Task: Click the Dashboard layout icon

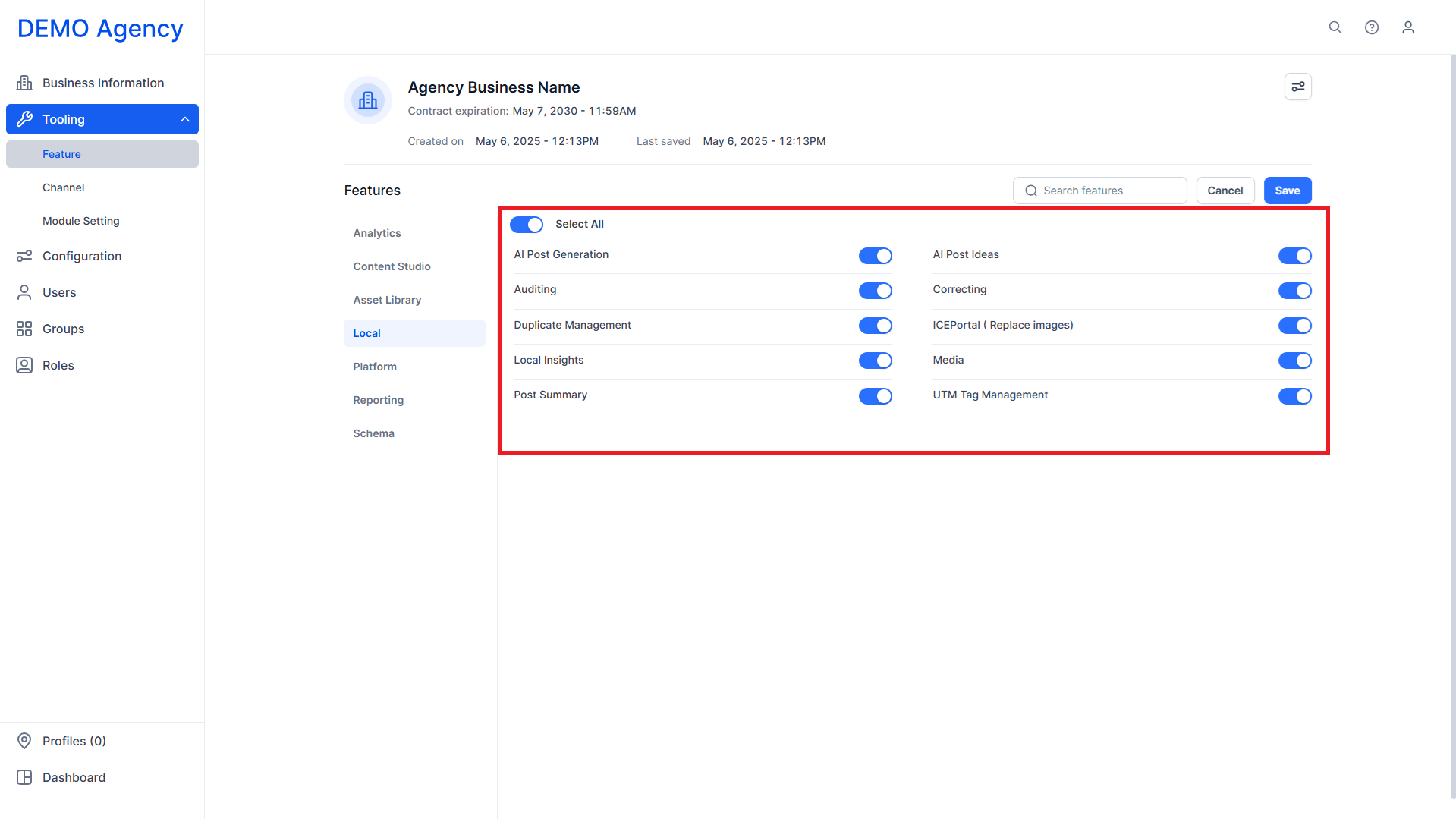Action: coord(24,777)
